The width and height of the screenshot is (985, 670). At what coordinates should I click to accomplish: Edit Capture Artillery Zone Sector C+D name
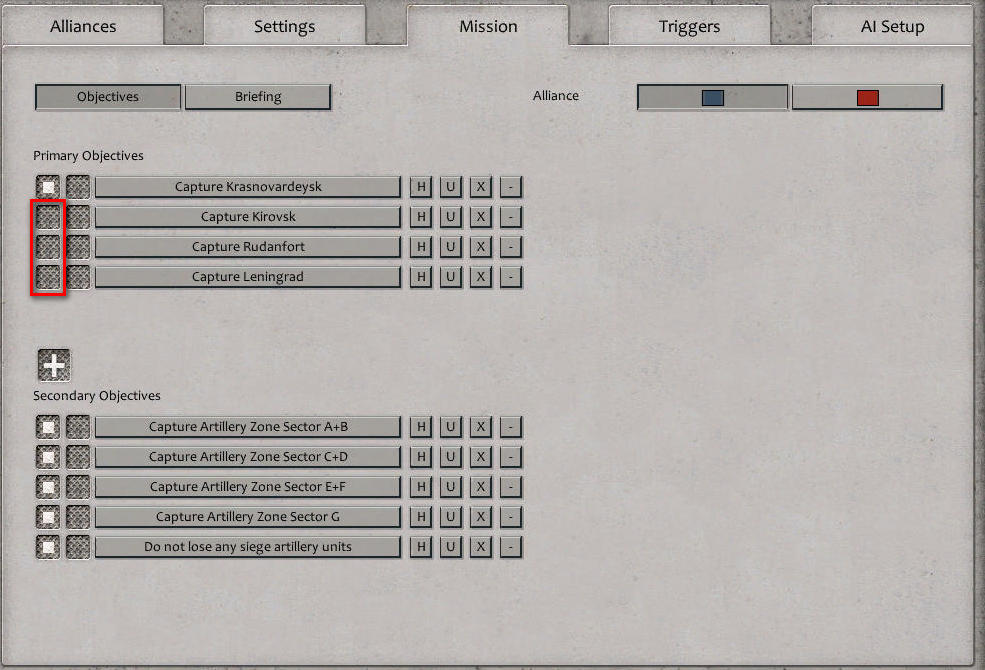(248, 457)
